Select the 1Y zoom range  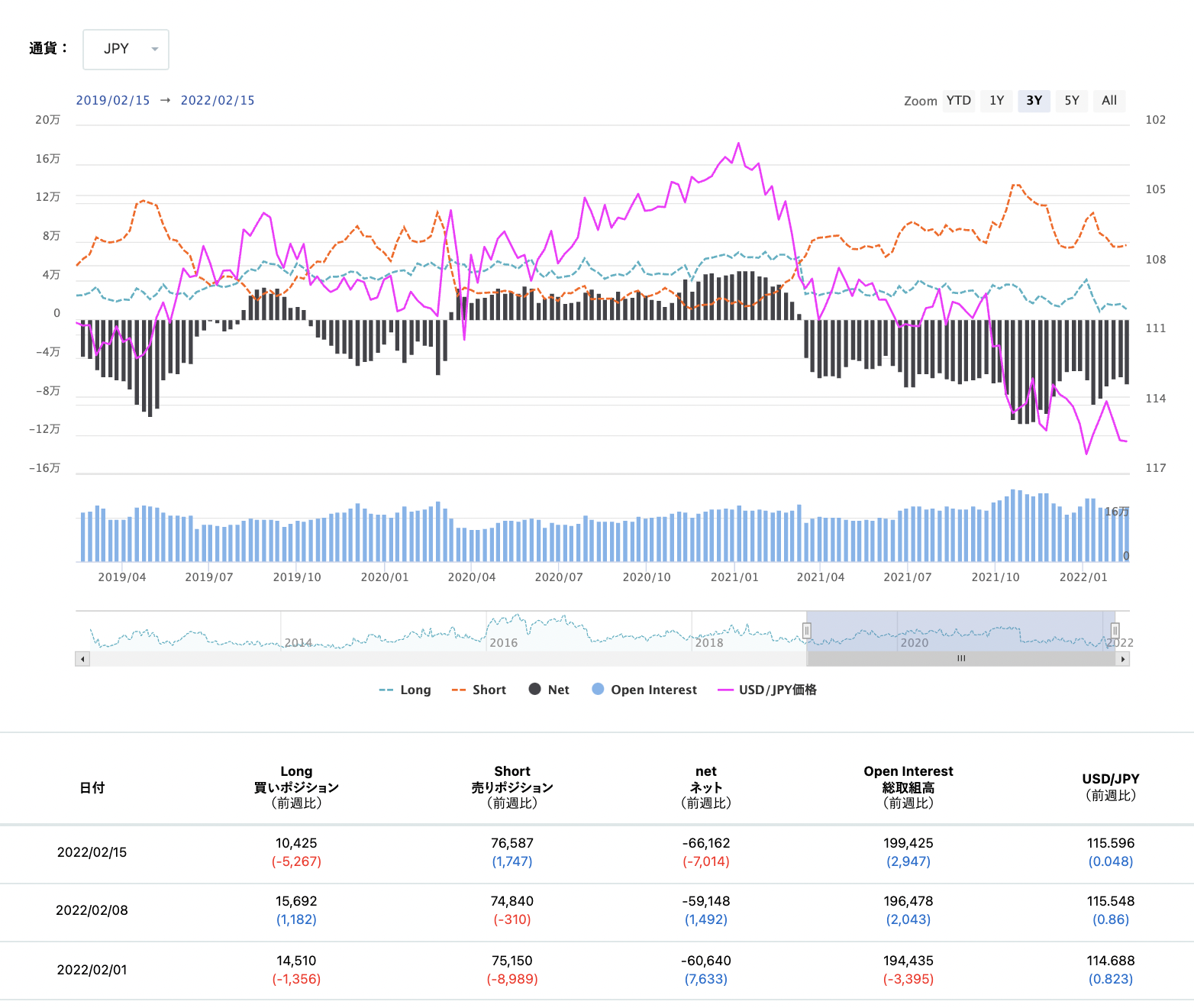click(997, 101)
